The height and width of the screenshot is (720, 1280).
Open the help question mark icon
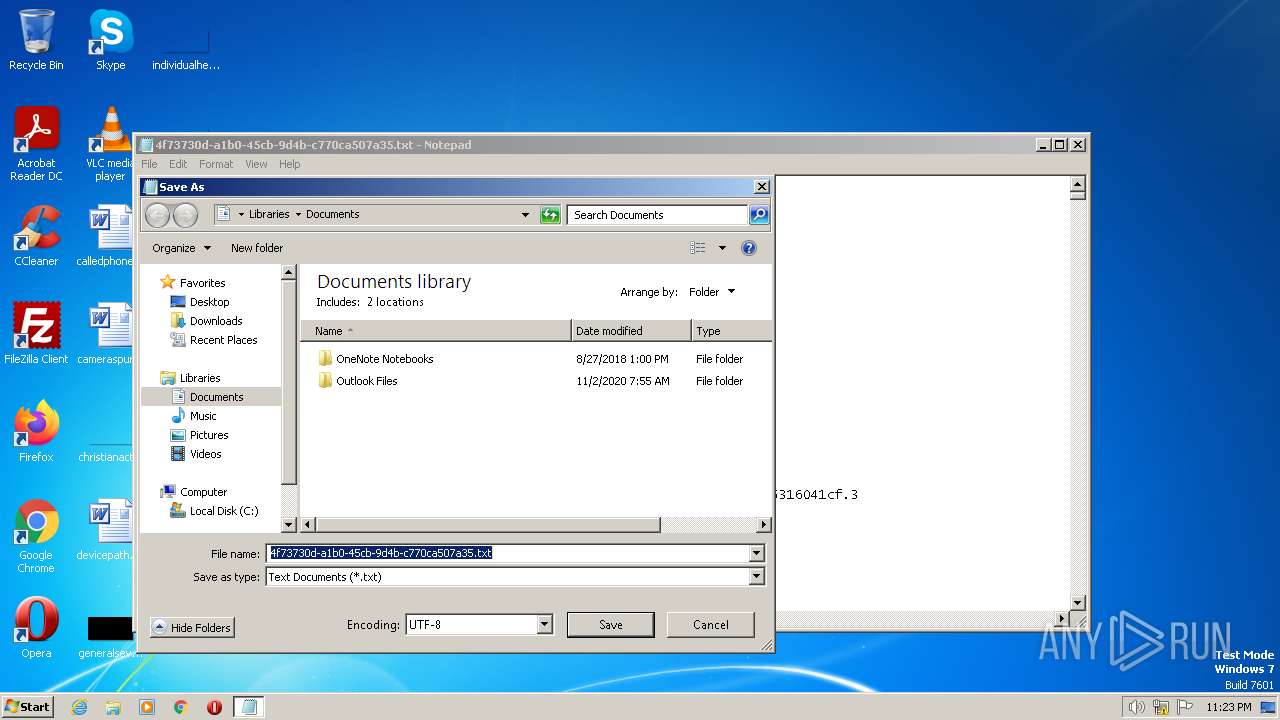point(749,248)
